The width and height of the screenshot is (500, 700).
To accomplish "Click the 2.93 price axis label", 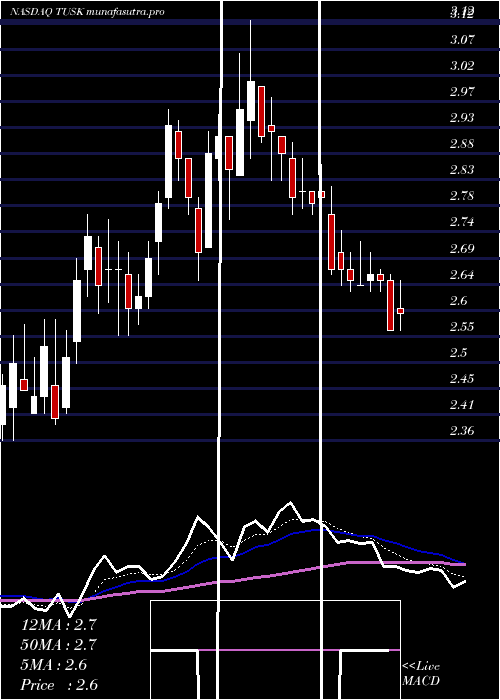I will tap(462, 118).
